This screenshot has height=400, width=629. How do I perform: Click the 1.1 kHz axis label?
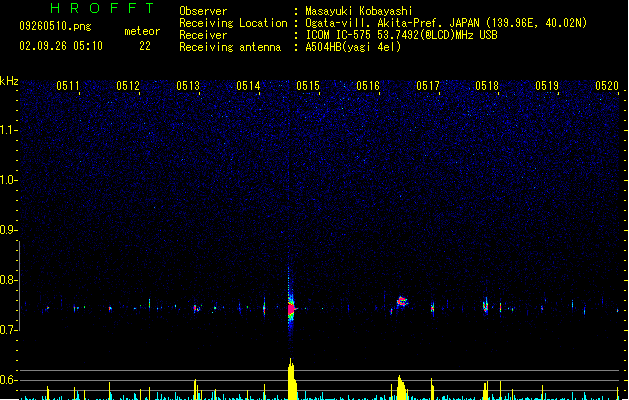tap(8, 130)
